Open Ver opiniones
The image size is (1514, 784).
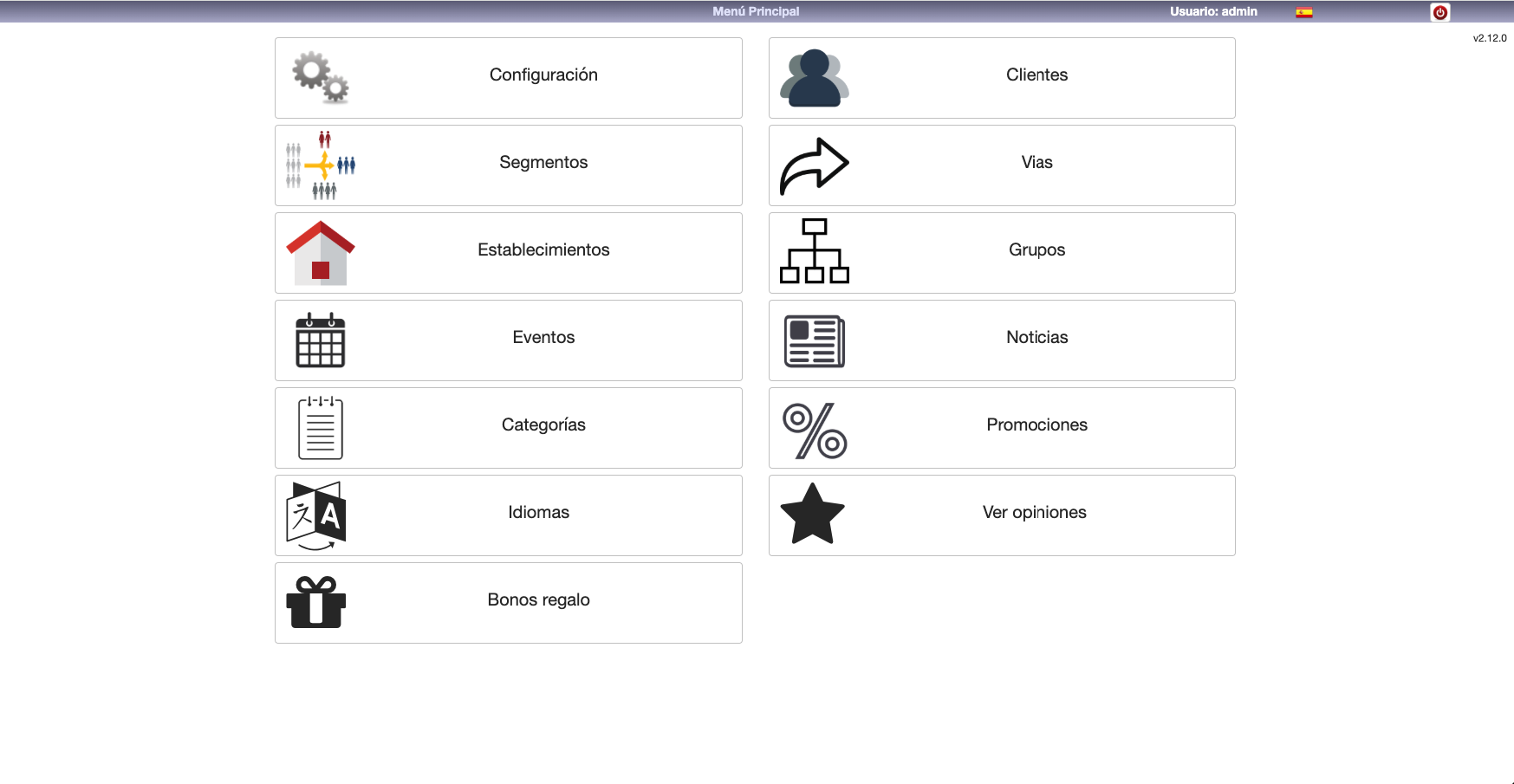pos(1034,513)
